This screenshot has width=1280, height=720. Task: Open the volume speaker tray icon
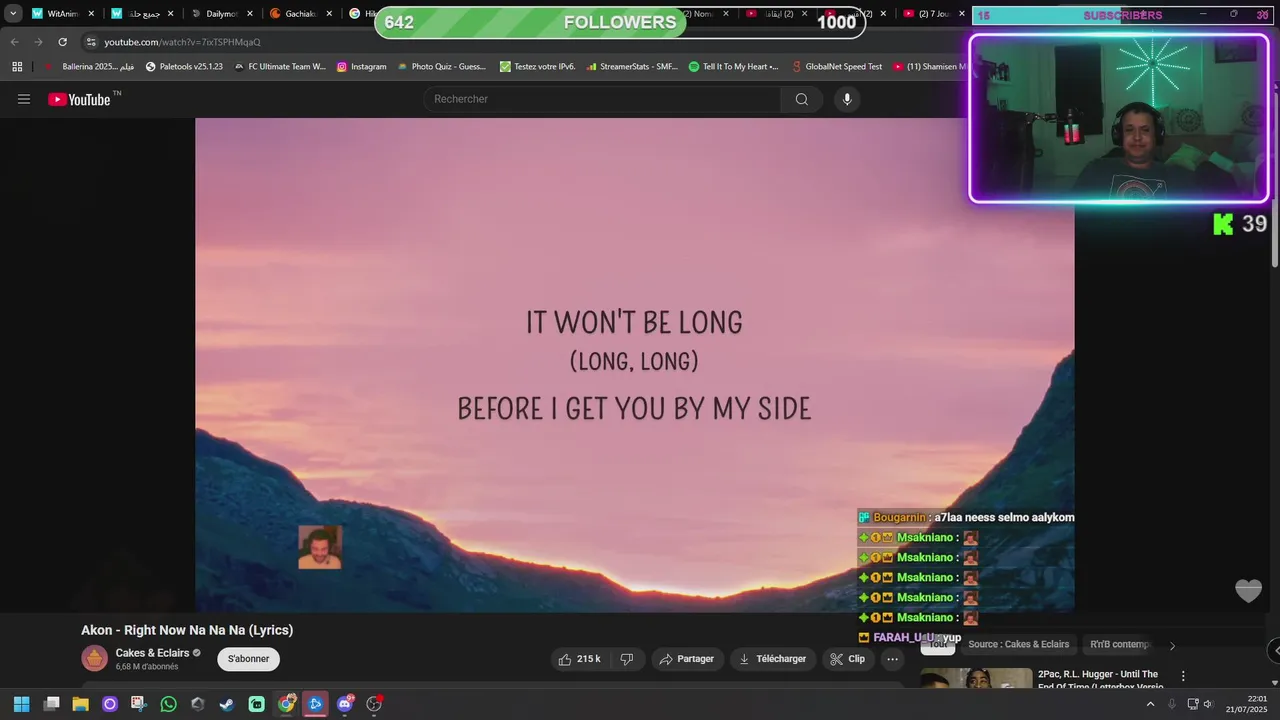point(1208,704)
